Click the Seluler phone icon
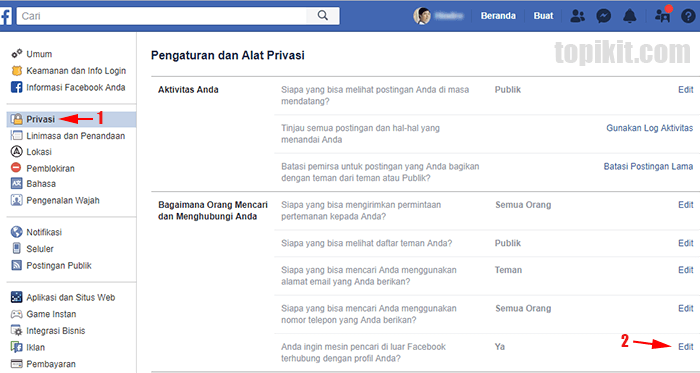Image resolution: width=700 pixels, height=373 pixels. point(17,249)
